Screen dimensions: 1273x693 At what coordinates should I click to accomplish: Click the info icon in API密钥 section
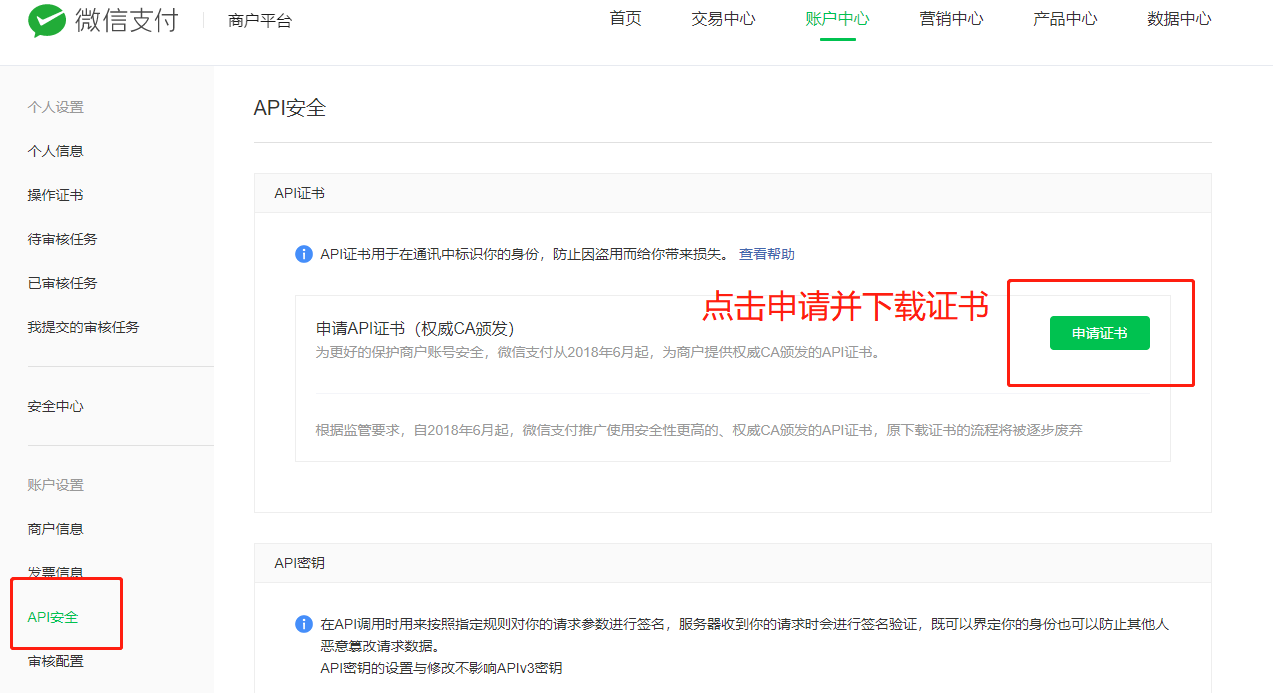[x=304, y=624]
